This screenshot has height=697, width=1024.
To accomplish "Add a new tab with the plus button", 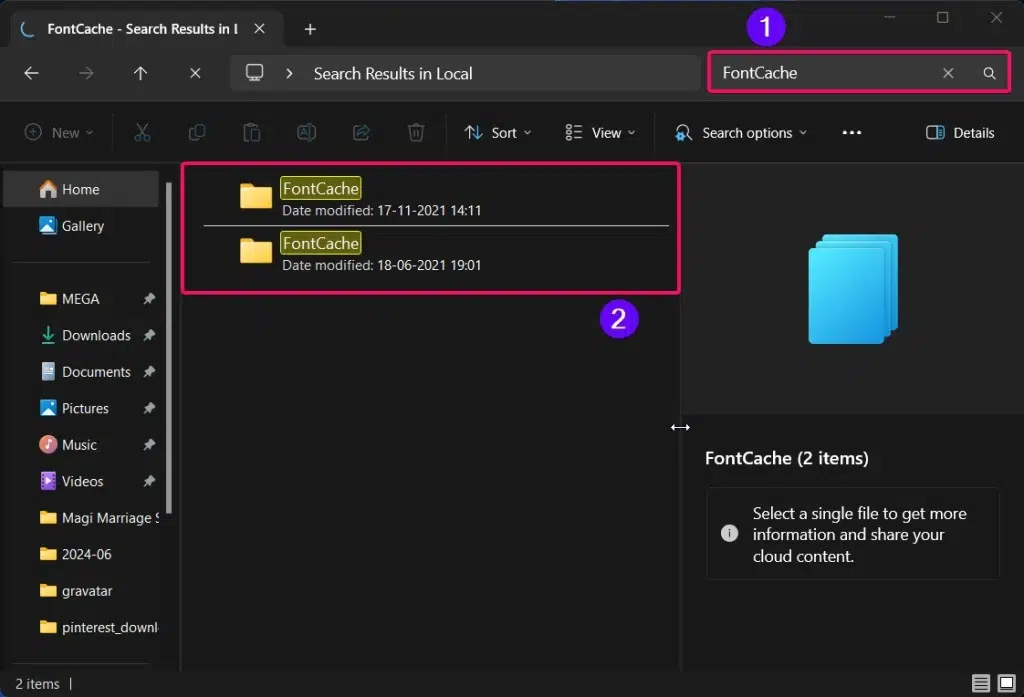I will [x=310, y=29].
